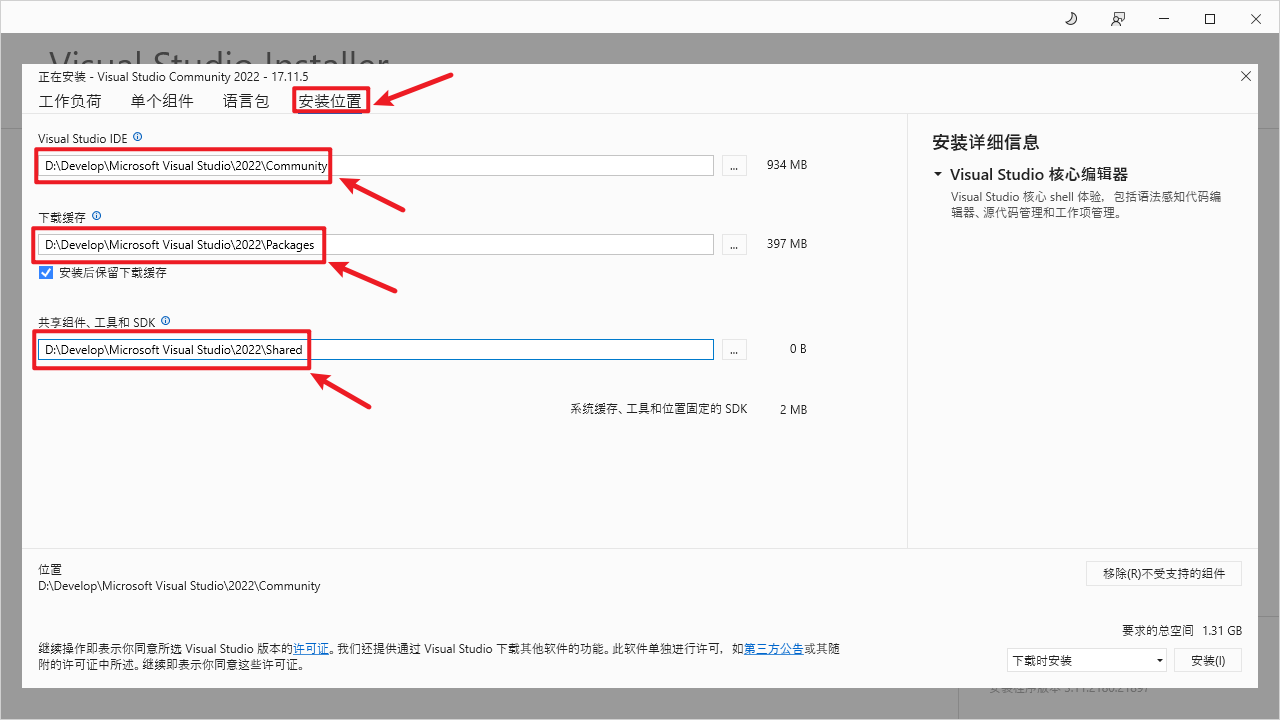Browse for download cache Packages folder
Screen dimensions: 1280x720
[734, 244]
